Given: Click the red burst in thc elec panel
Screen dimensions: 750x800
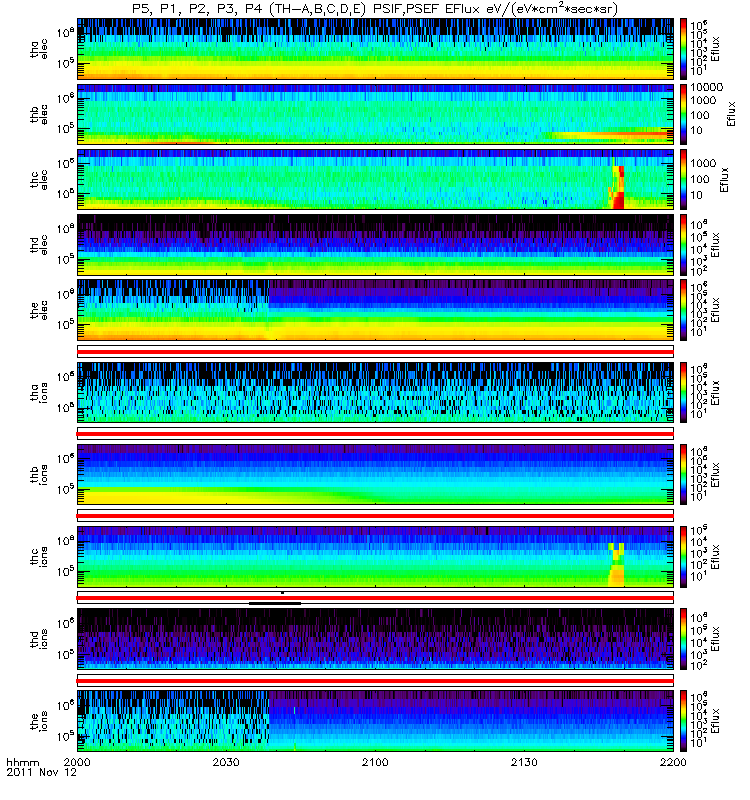Looking at the screenshot, I should coord(617,187).
